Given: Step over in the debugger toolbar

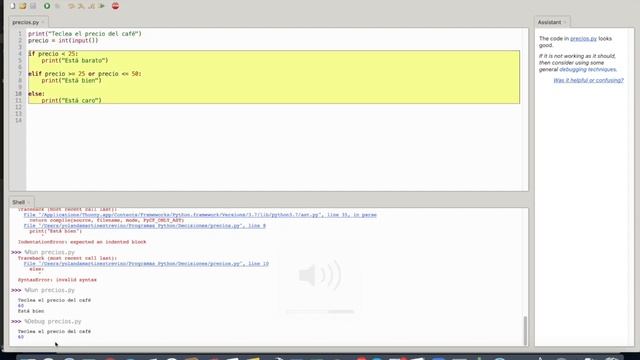Looking at the screenshot, I should coord(71,6).
